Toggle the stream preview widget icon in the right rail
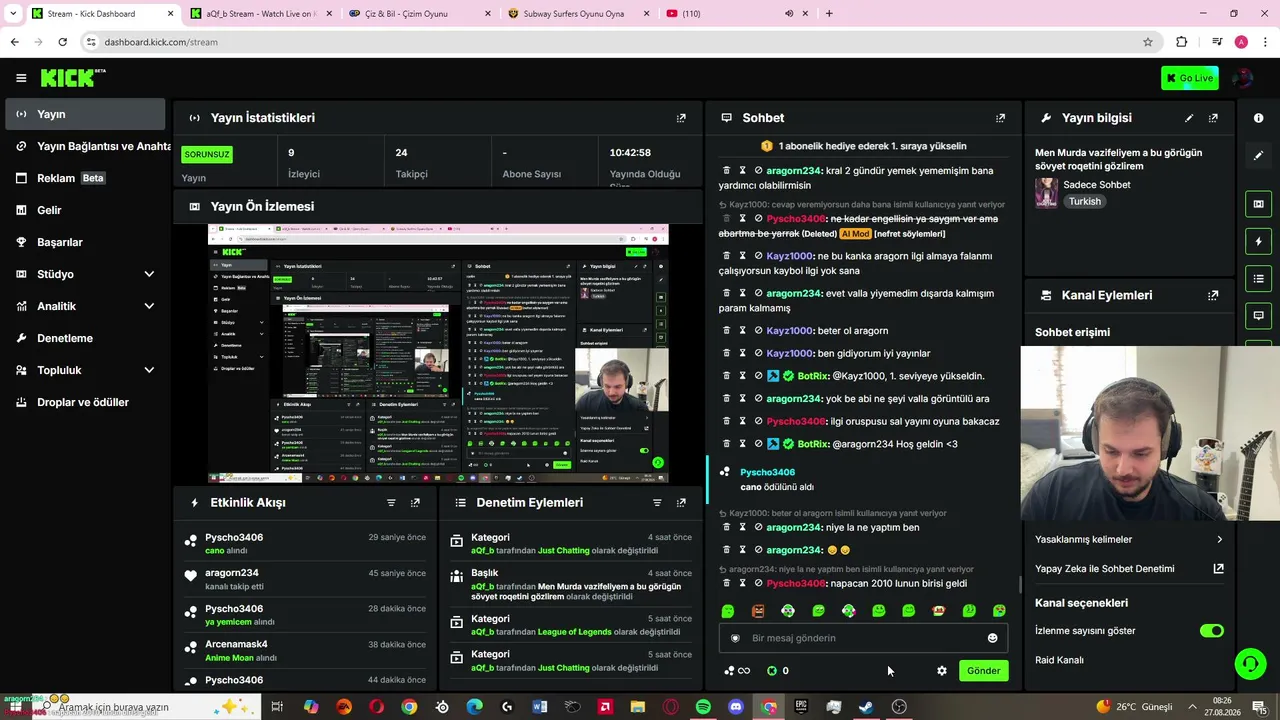Image resolution: width=1280 pixels, height=720 pixels. point(1258,204)
